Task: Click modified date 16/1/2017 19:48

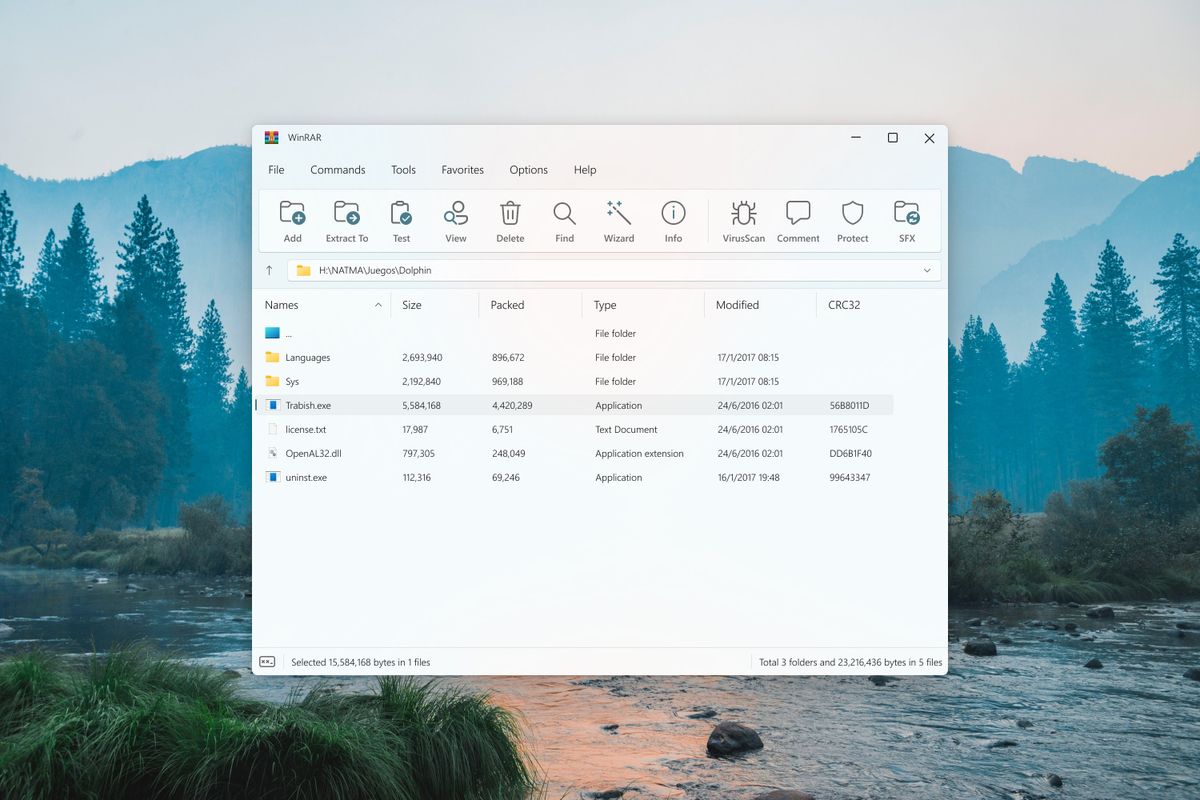Action: coord(748,477)
